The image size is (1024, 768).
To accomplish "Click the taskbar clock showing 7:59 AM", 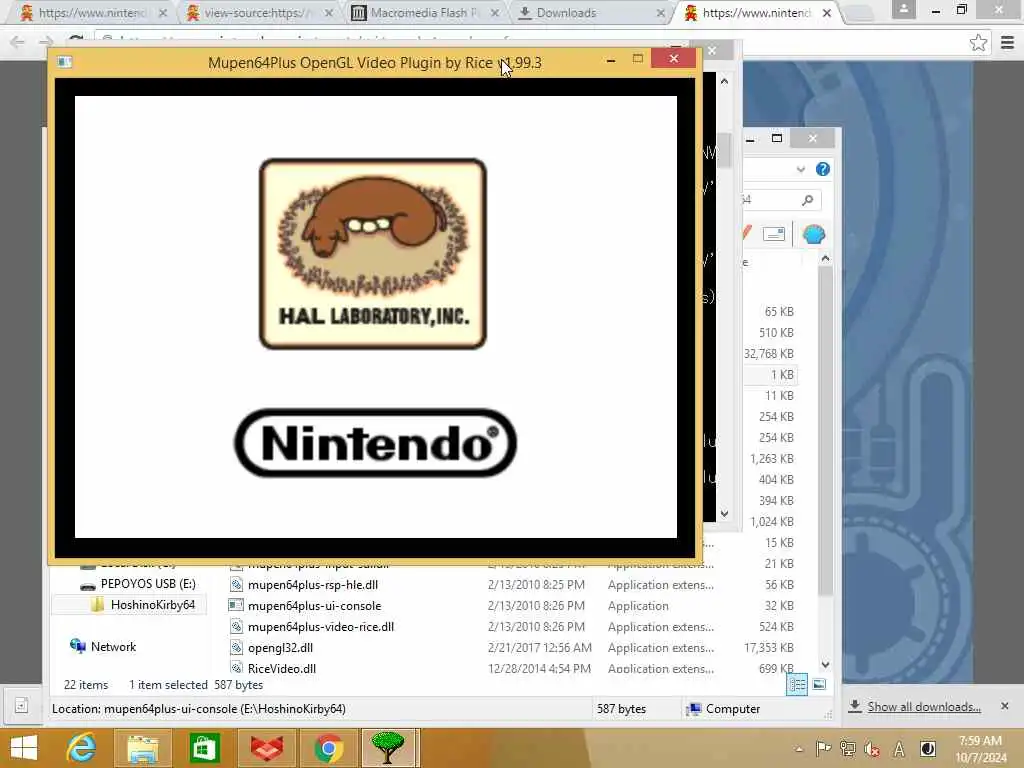I will (x=980, y=749).
